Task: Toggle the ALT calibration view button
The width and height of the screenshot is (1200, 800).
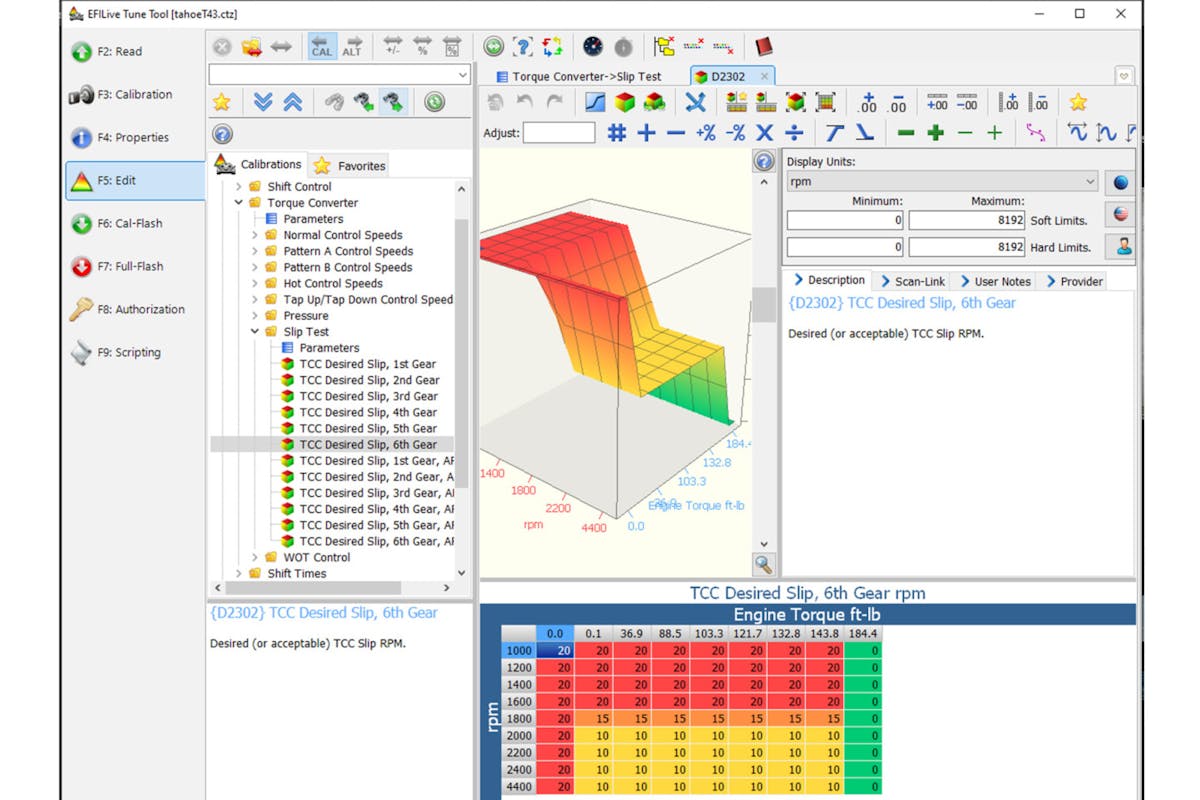Action: [x=352, y=47]
